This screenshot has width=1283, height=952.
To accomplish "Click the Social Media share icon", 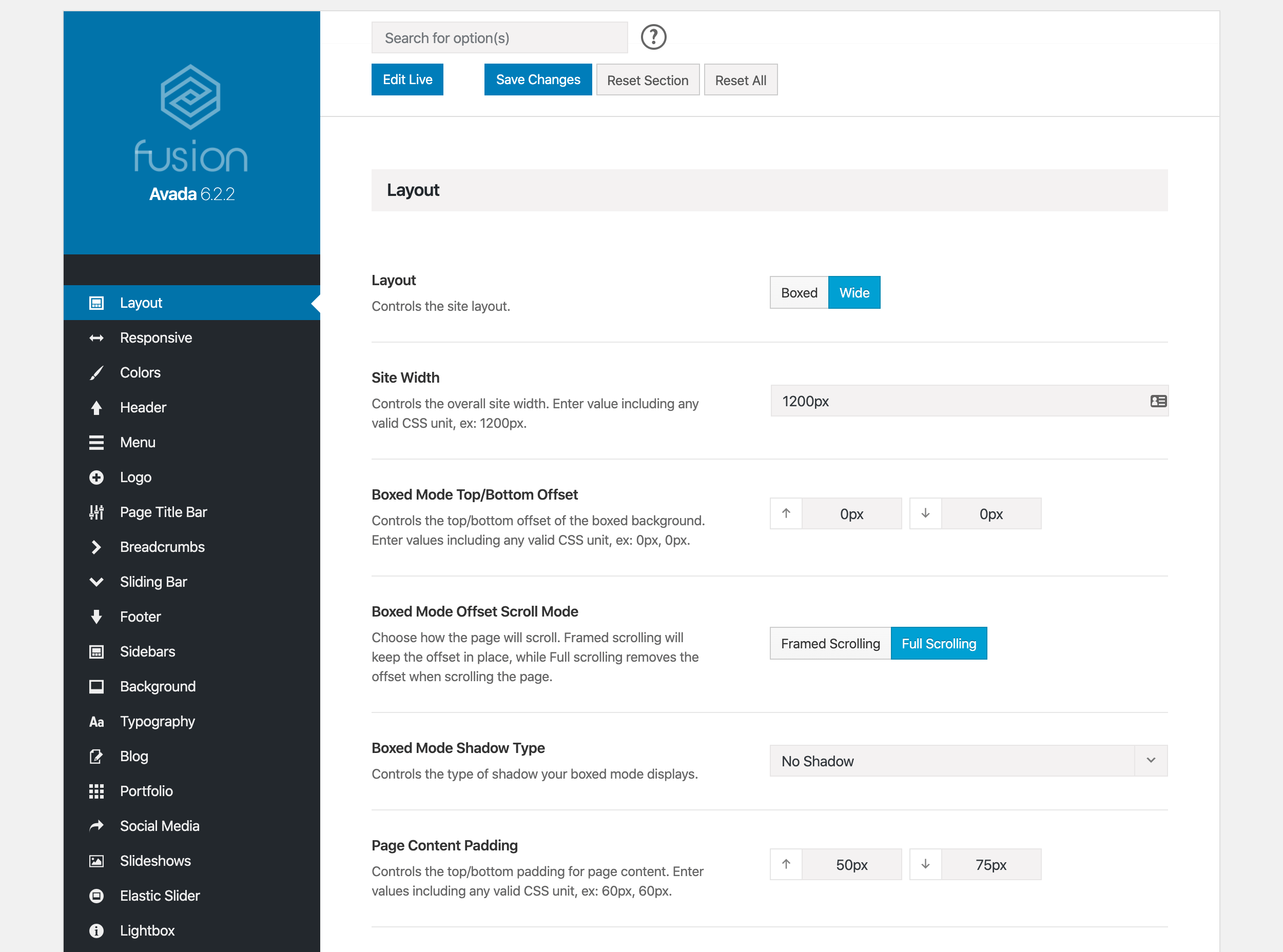I will tap(96, 826).
